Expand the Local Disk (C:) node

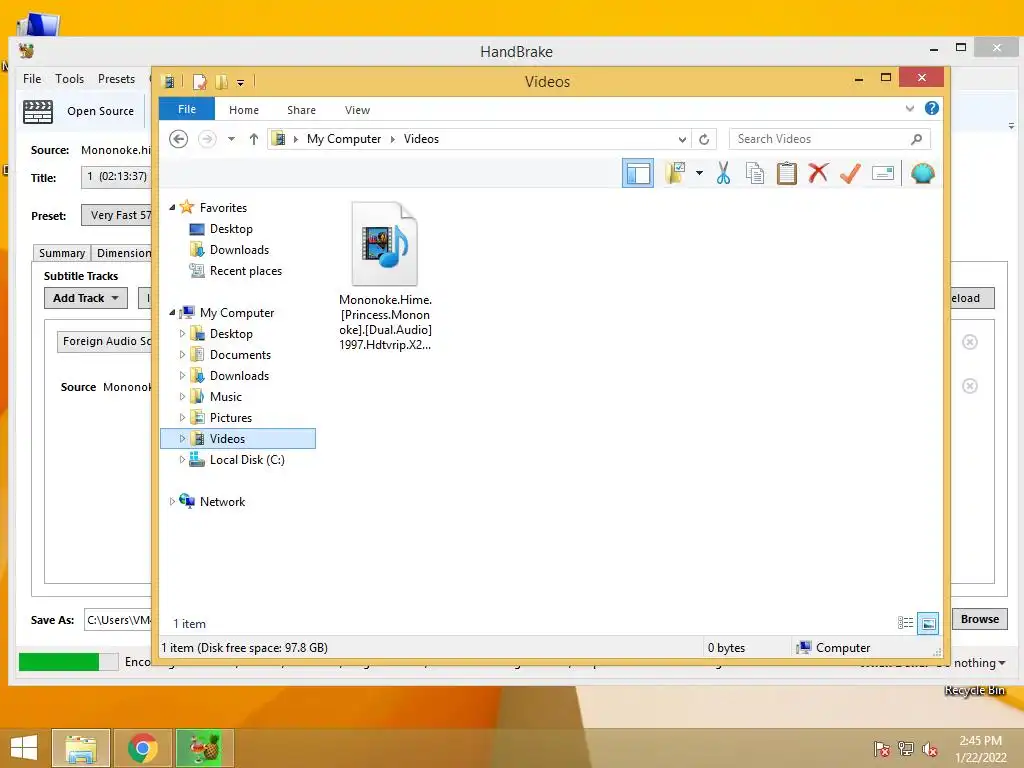click(182, 460)
